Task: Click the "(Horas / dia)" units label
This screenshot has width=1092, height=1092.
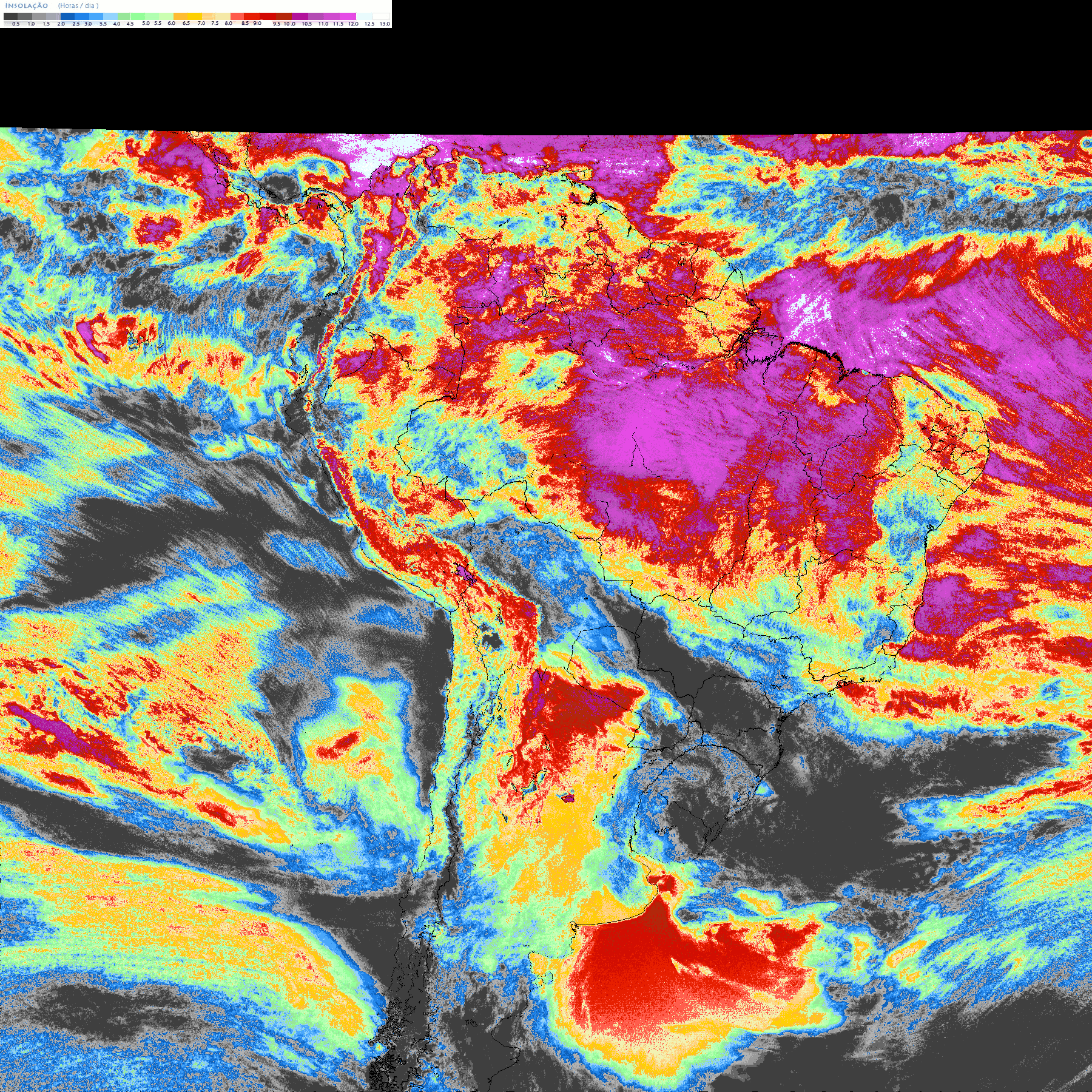Action: (x=78, y=6)
